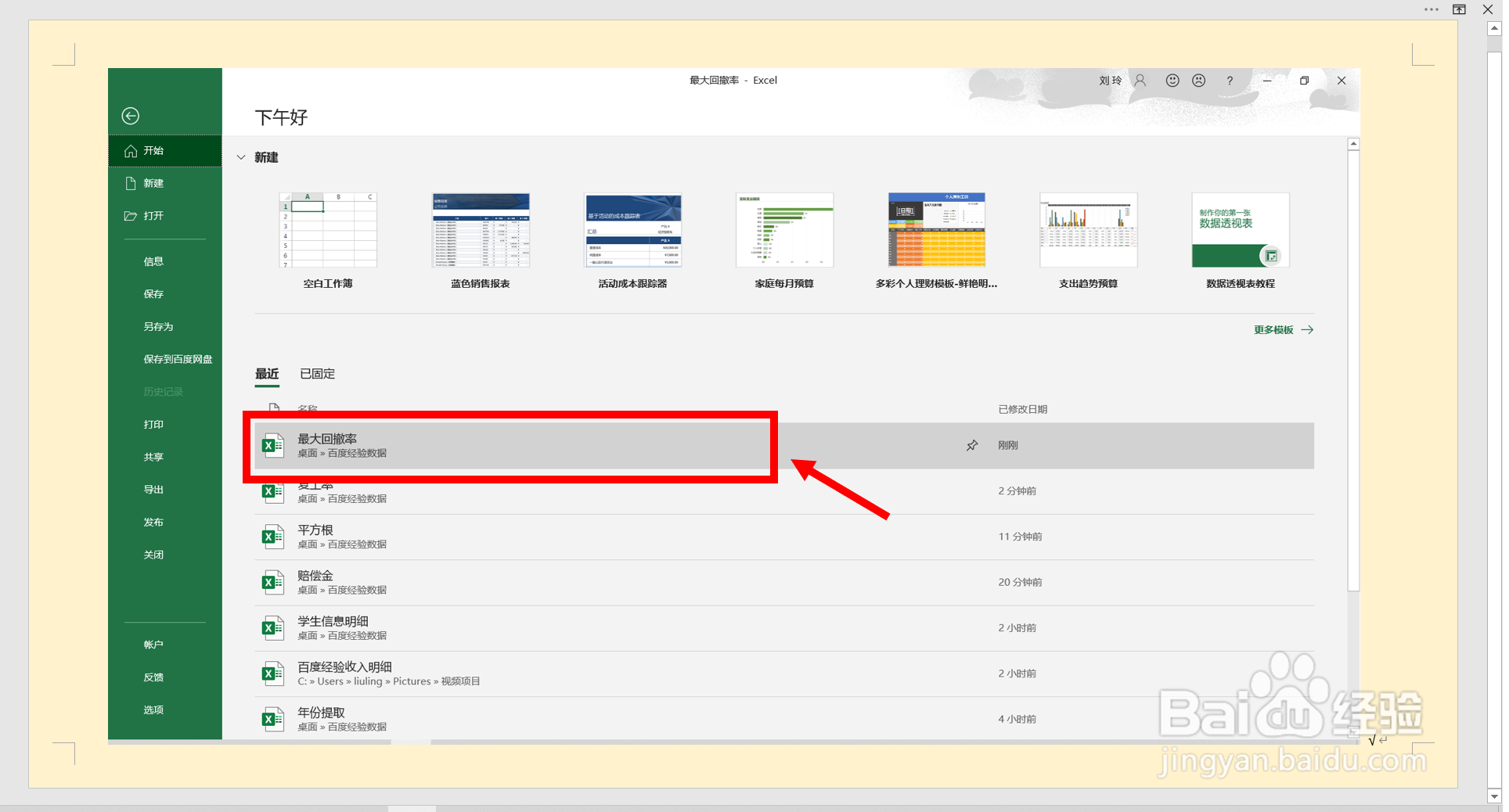This screenshot has height=812, width=1509.
Task: Click the outer window's scroll up arrow
Action: [1494, 28]
